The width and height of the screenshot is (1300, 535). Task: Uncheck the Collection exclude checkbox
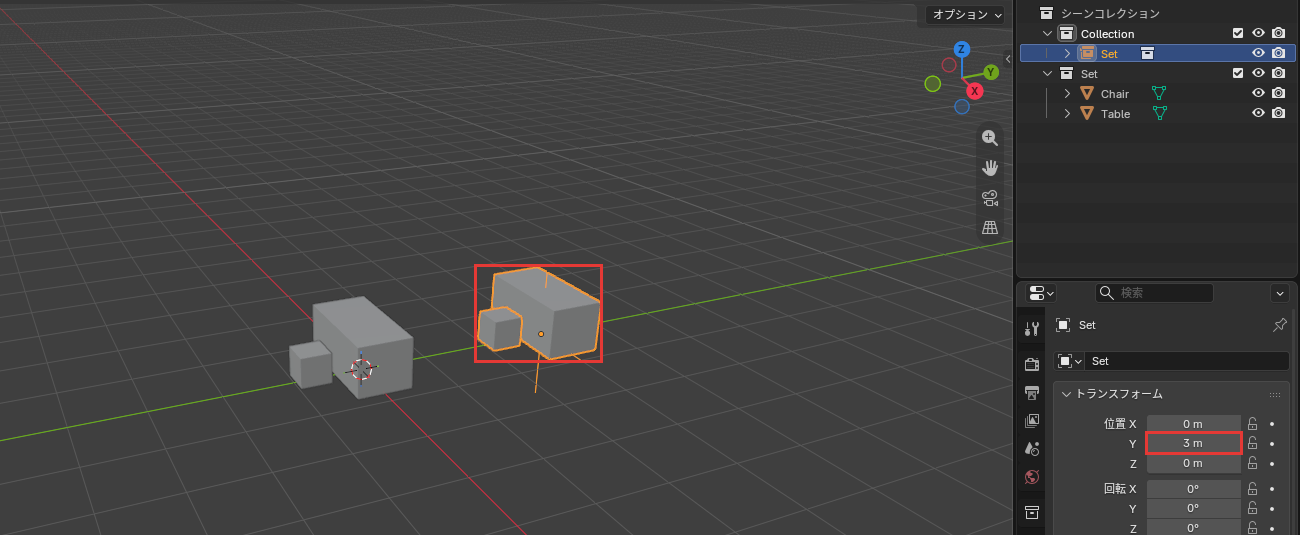click(x=1239, y=33)
